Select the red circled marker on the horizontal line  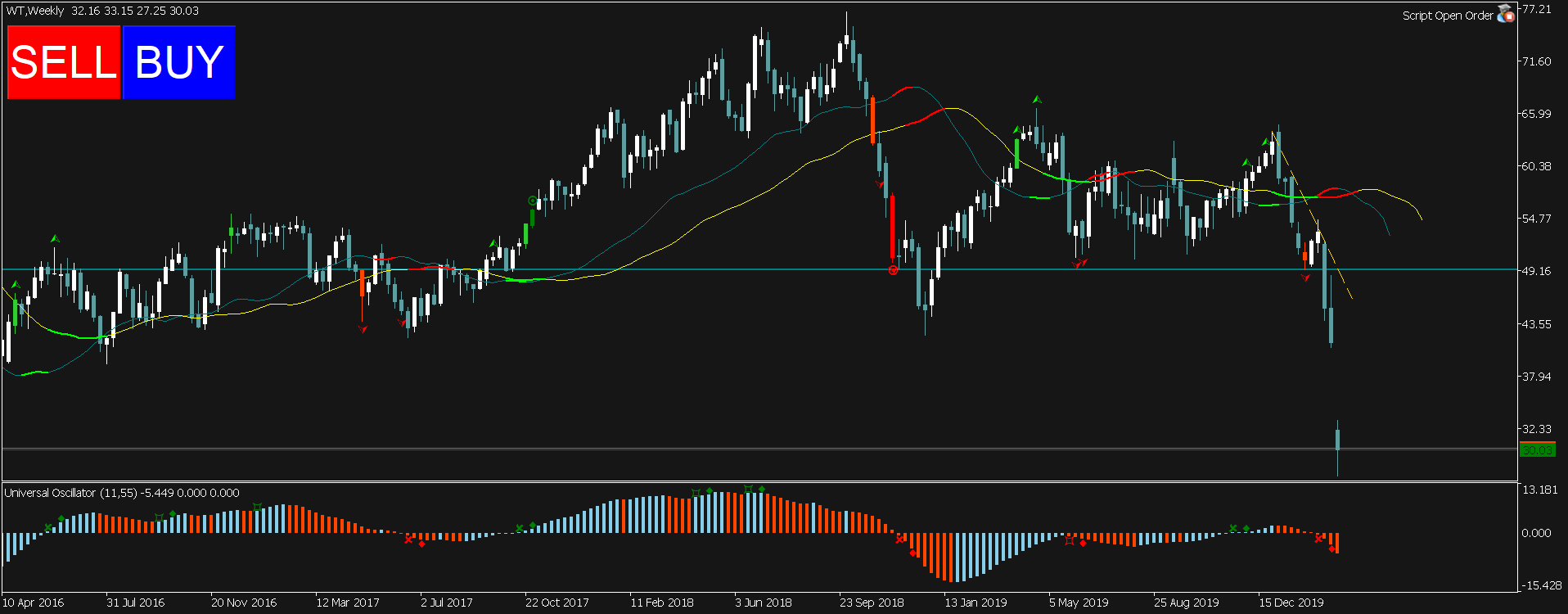tap(893, 270)
